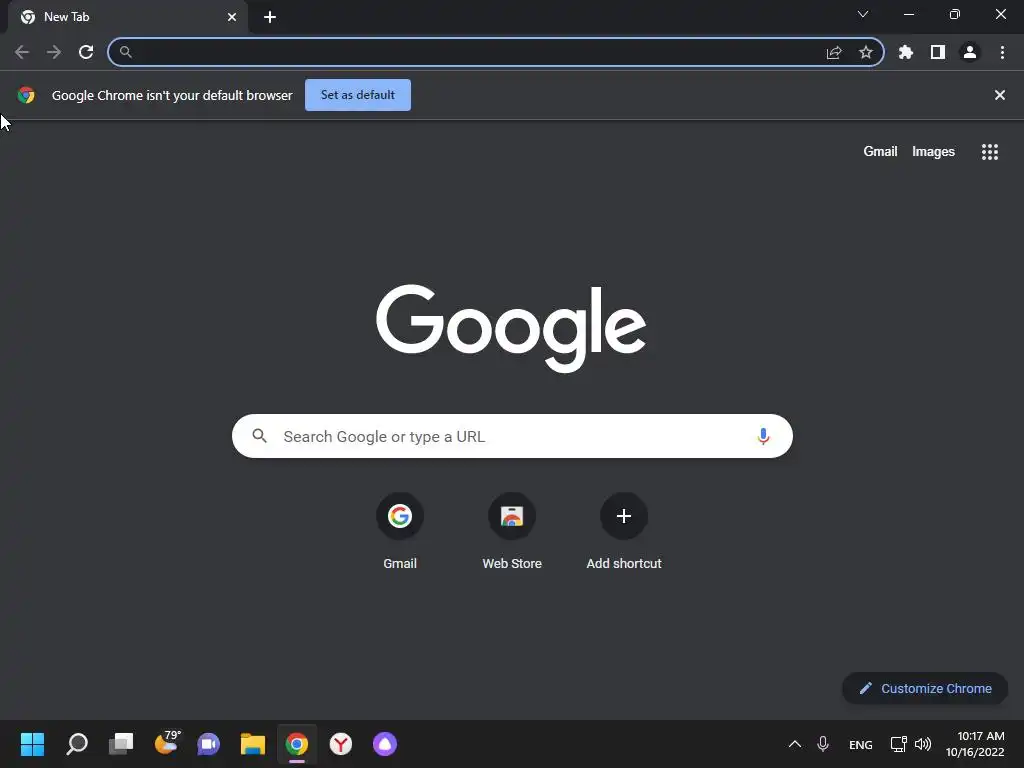Open the weather widget showing 79°

pos(167,743)
